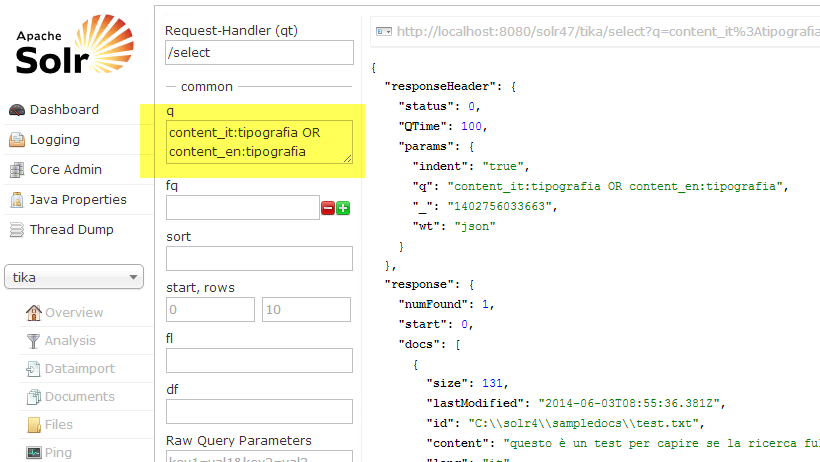
Task: Click the "indent": "true" parameter line
Action: [471, 166]
